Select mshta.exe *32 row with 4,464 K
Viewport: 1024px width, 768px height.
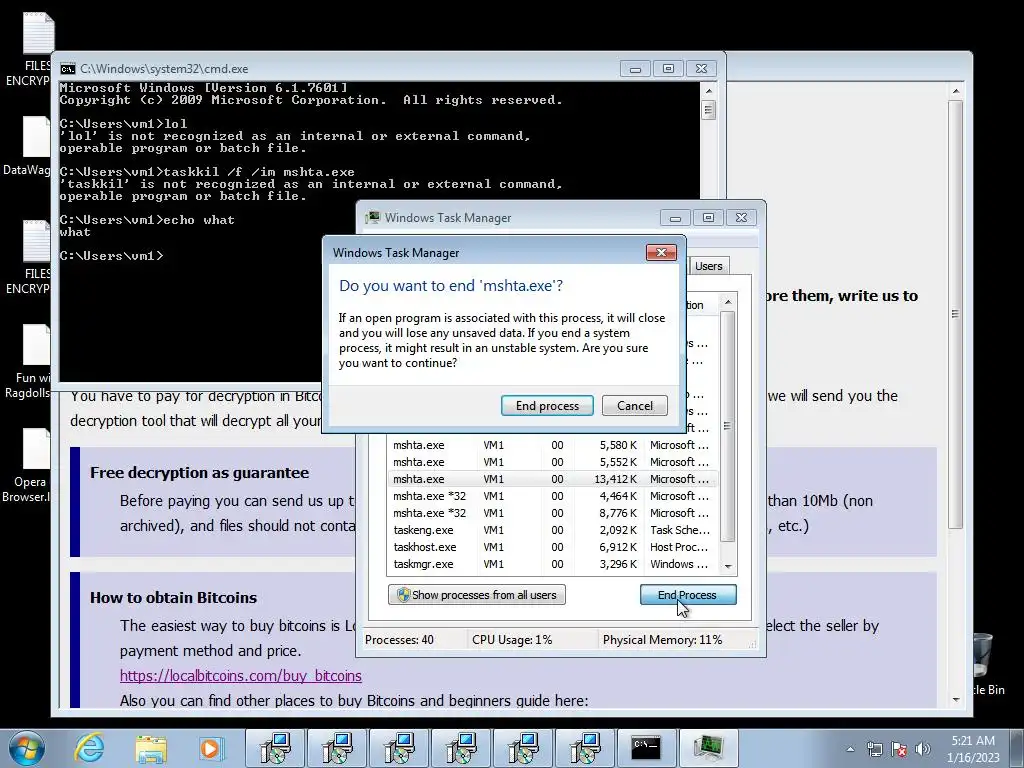point(552,496)
